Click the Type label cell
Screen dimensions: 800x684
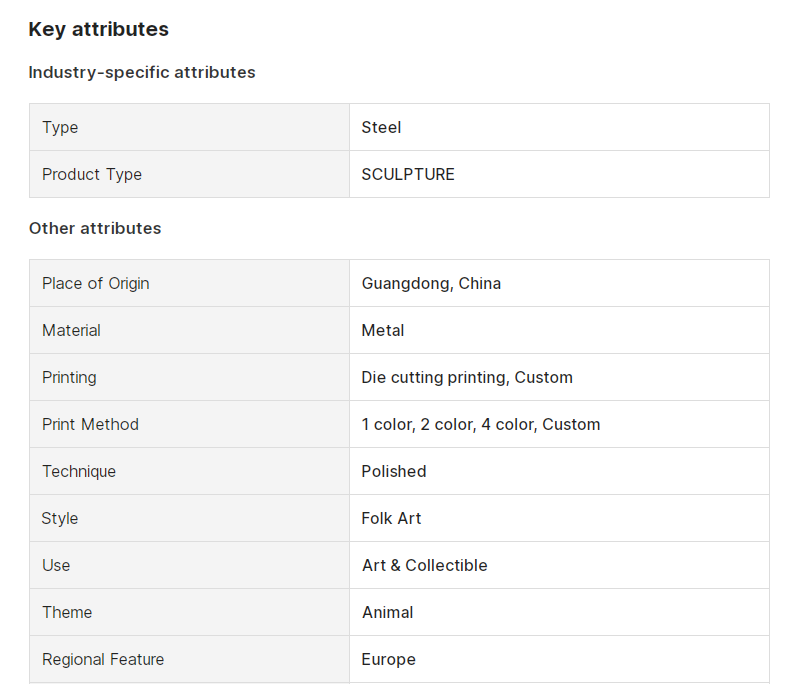coord(189,127)
